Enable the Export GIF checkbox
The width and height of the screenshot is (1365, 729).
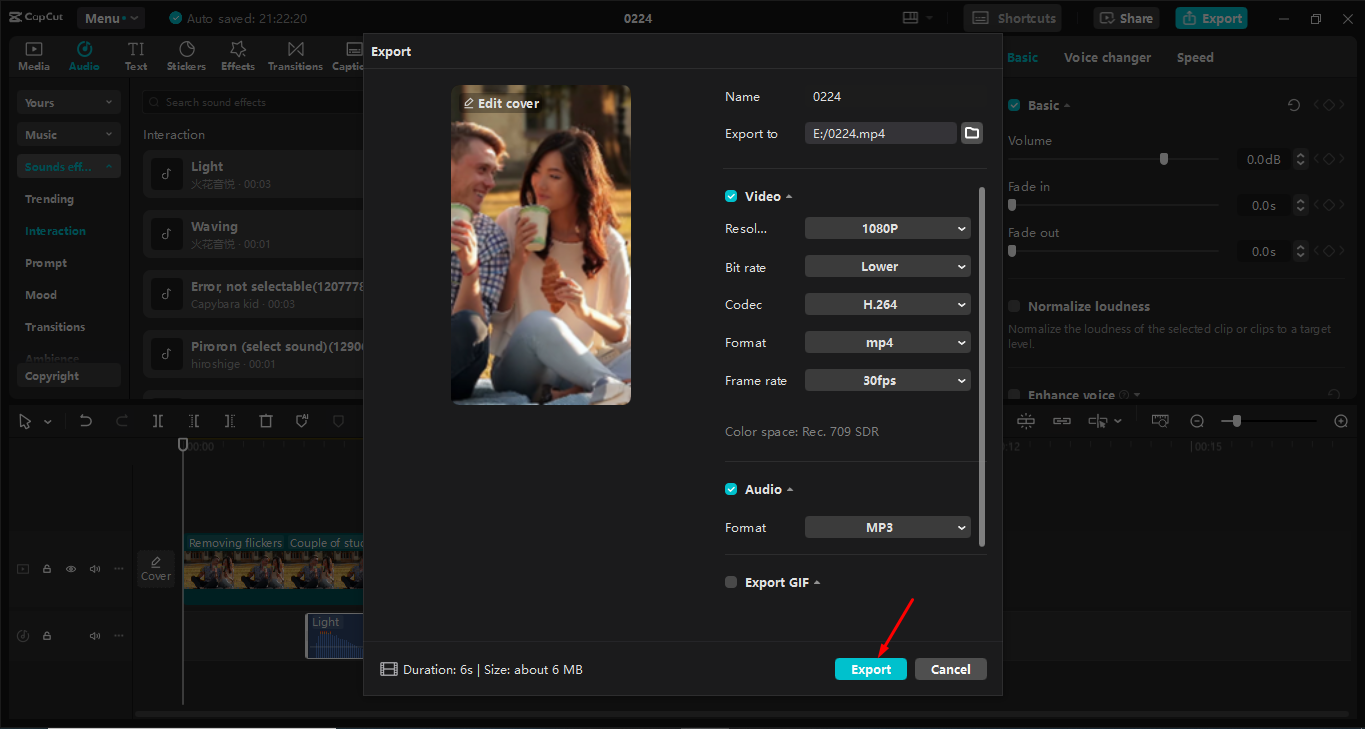point(731,582)
